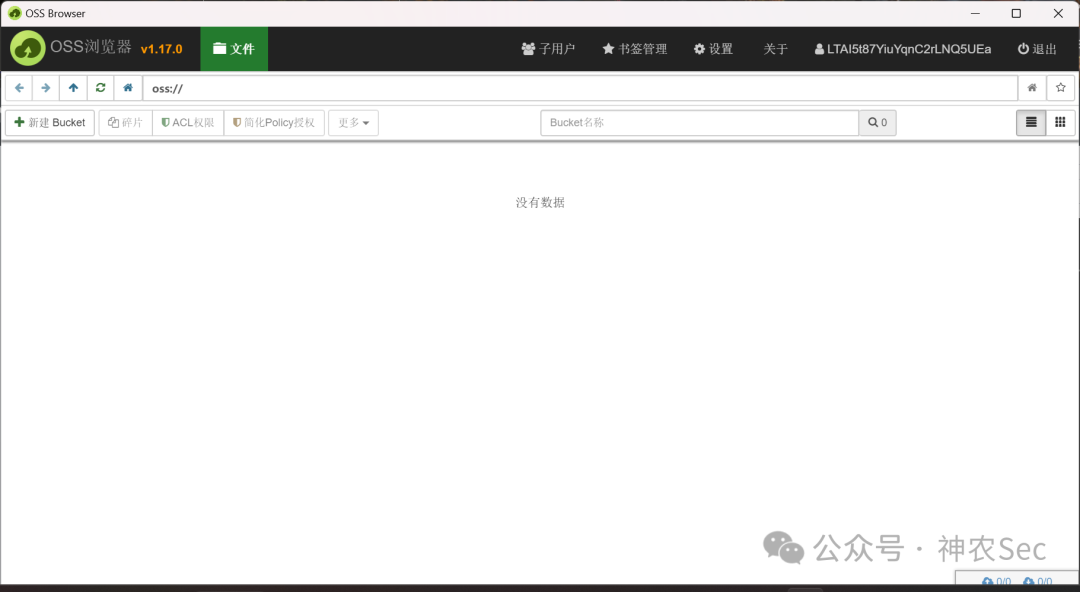Create a new bucket with 新建 Bucket
This screenshot has height=592, width=1080.
[x=50, y=123]
